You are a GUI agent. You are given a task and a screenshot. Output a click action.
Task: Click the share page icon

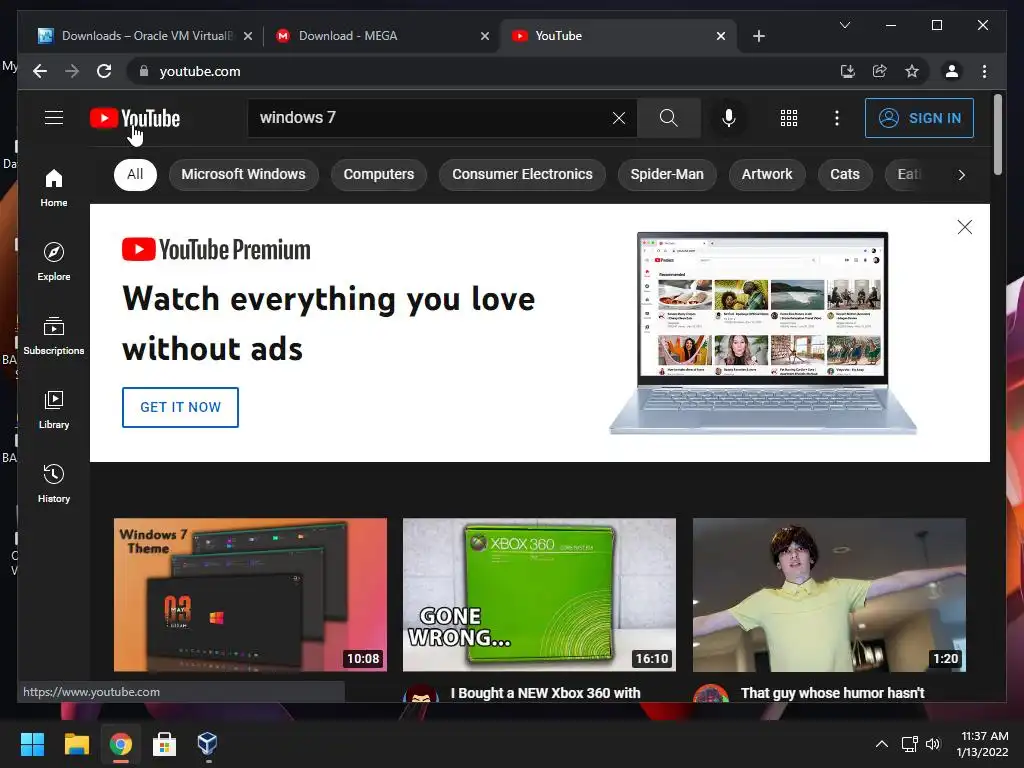click(x=880, y=71)
